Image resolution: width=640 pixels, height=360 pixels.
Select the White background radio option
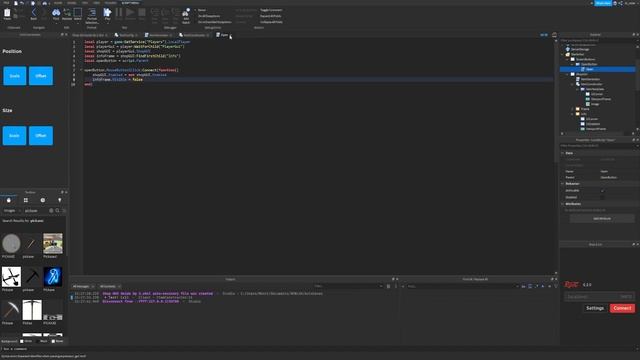click(22, 341)
